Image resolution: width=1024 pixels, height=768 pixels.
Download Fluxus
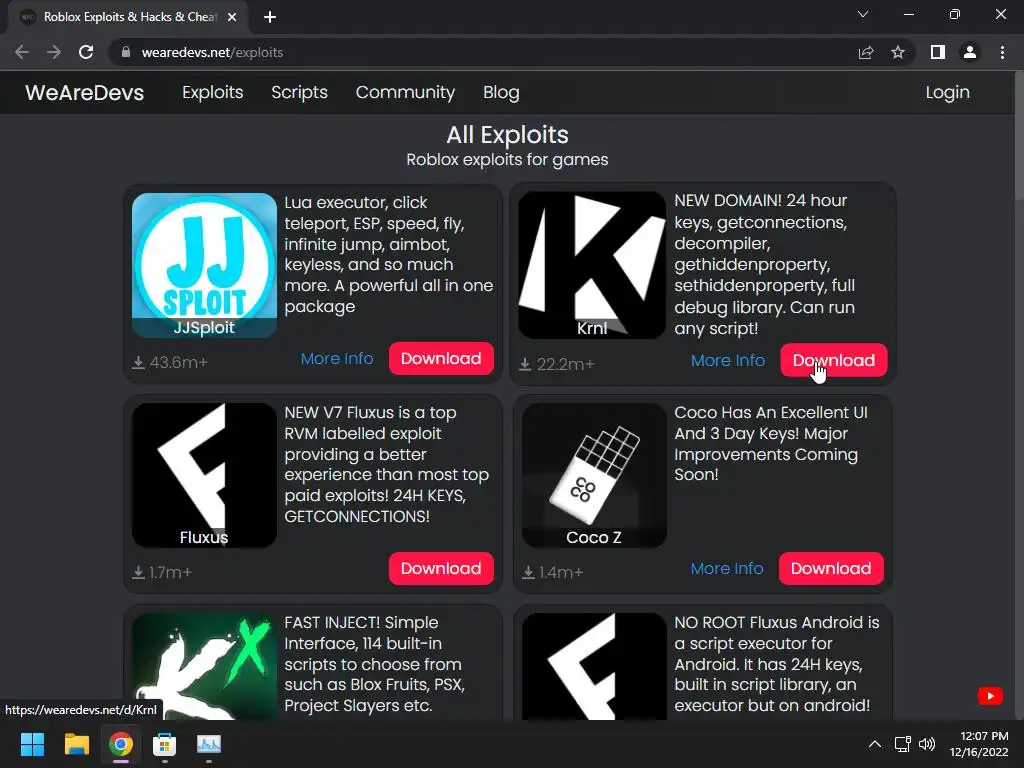click(x=441, y=568)
